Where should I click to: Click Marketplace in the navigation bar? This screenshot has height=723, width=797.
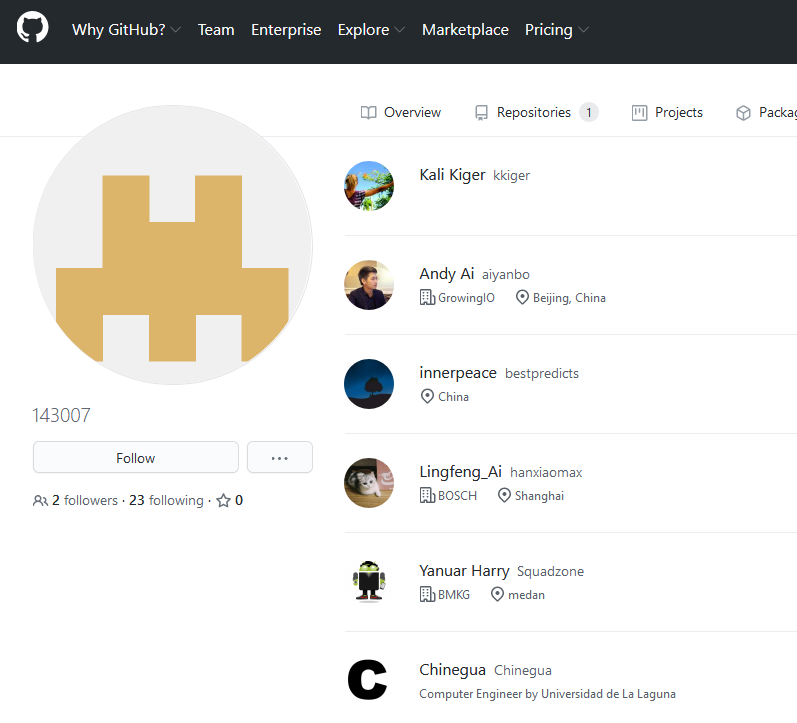click(465, 30)
